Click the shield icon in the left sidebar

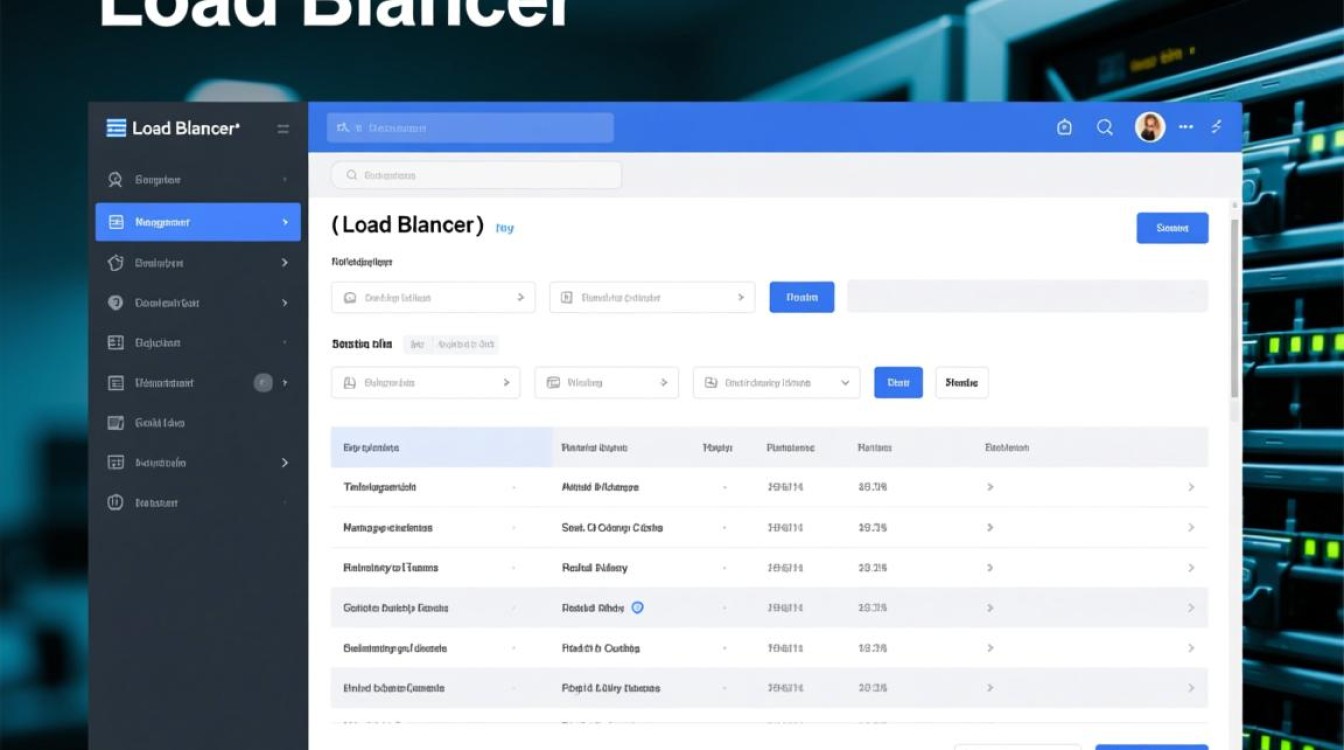[x=115, y=303]
